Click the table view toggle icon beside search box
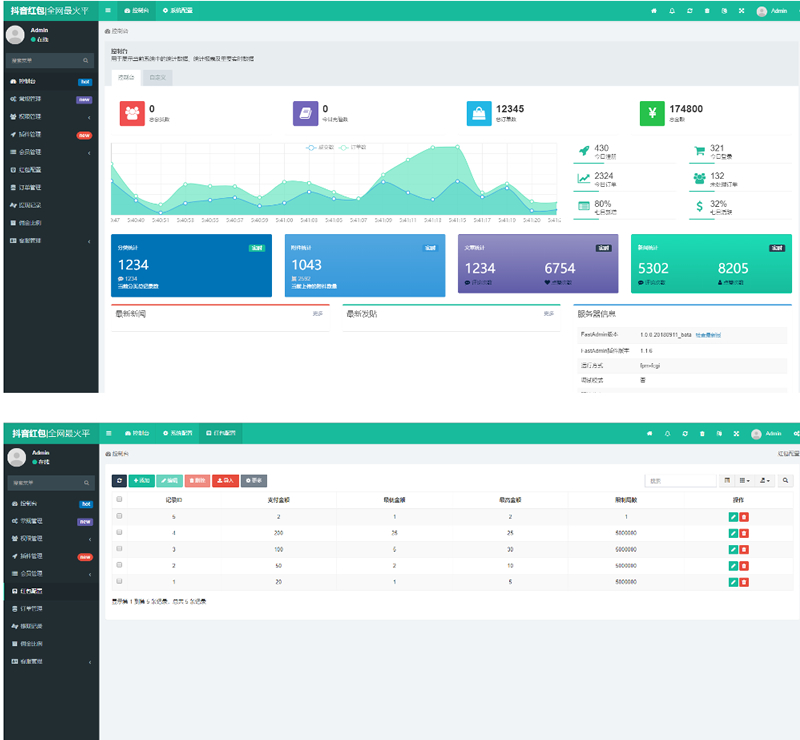800x740 pixels. pos(727,481)
